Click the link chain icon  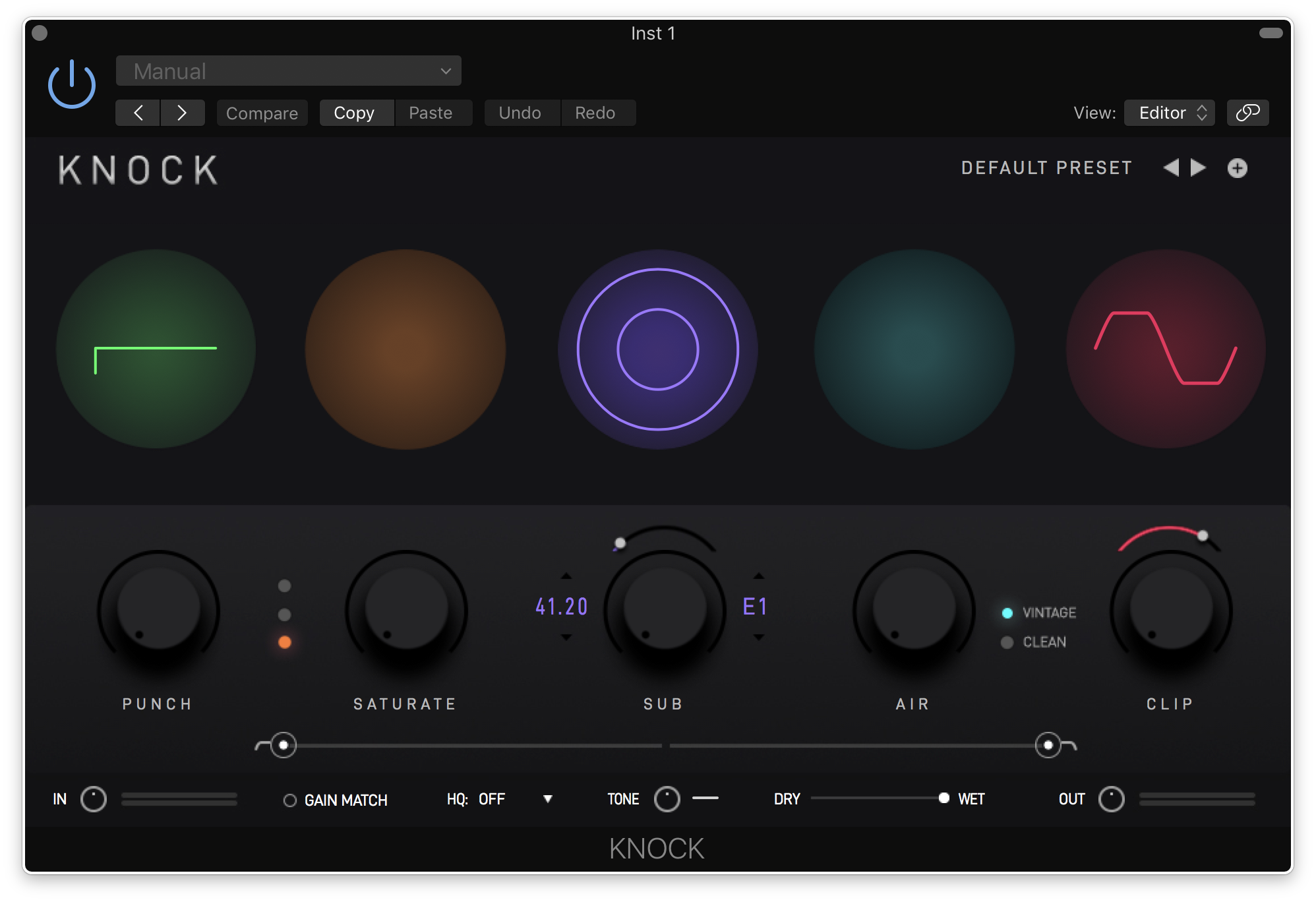pos(1247,113)
